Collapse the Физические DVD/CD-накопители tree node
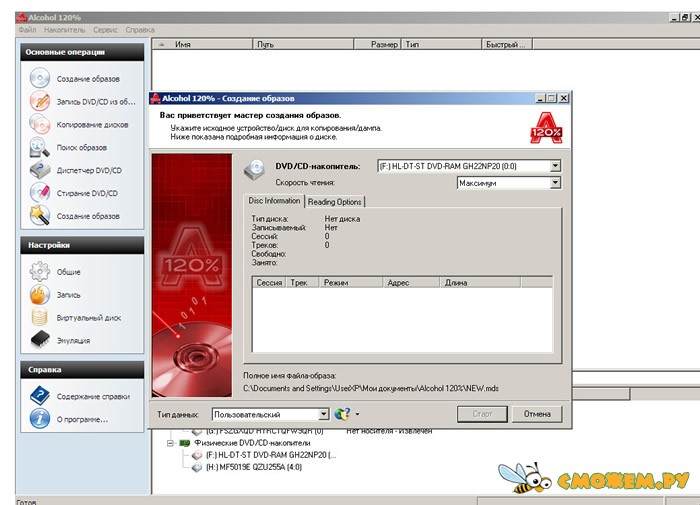This screenshot has height=505, width=700. 170,443
